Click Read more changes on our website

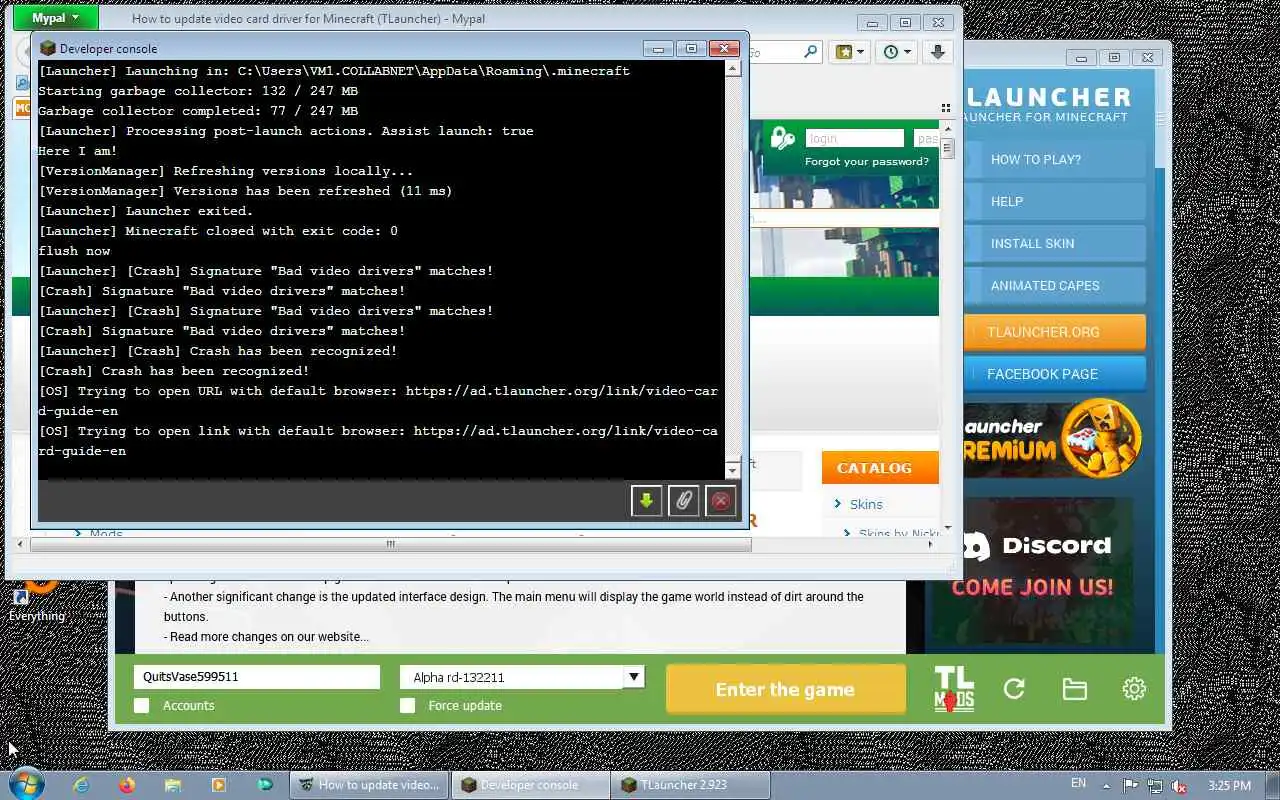pos(269,637)
